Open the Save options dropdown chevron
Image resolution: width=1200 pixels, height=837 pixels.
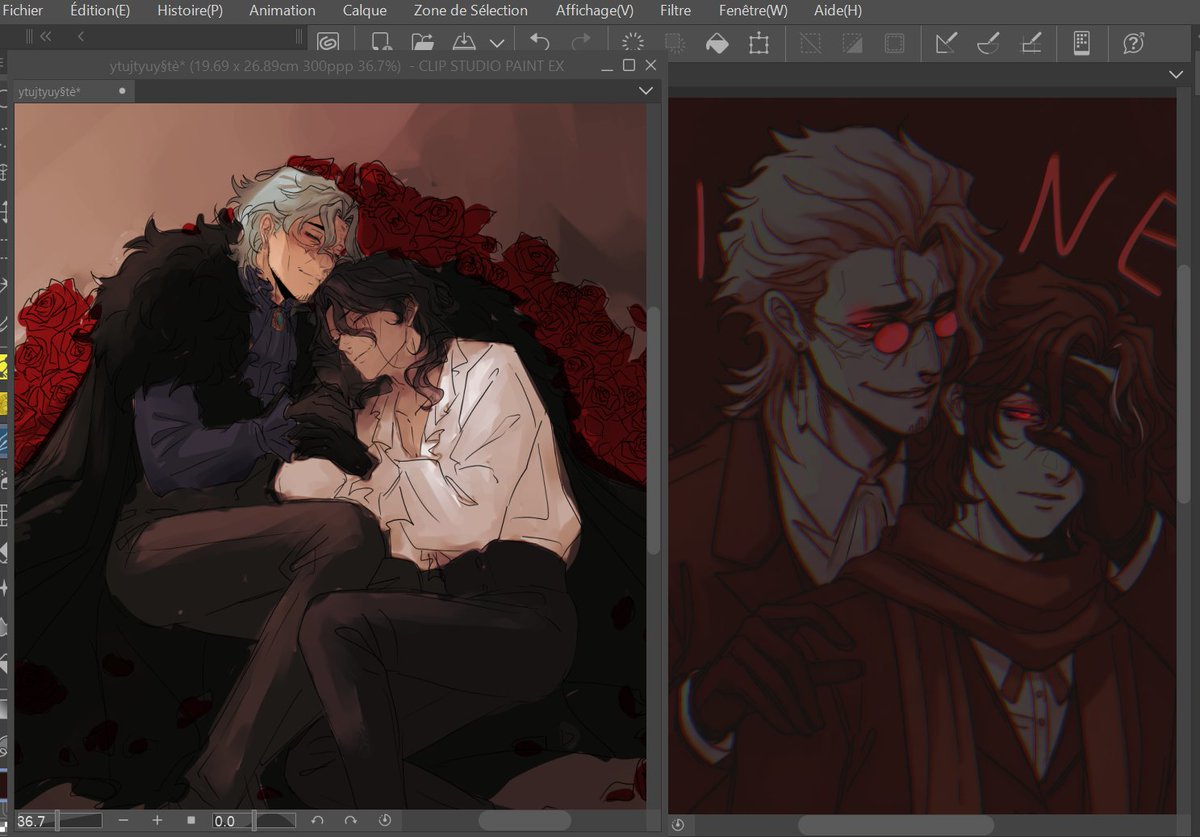tap(495, 42)
